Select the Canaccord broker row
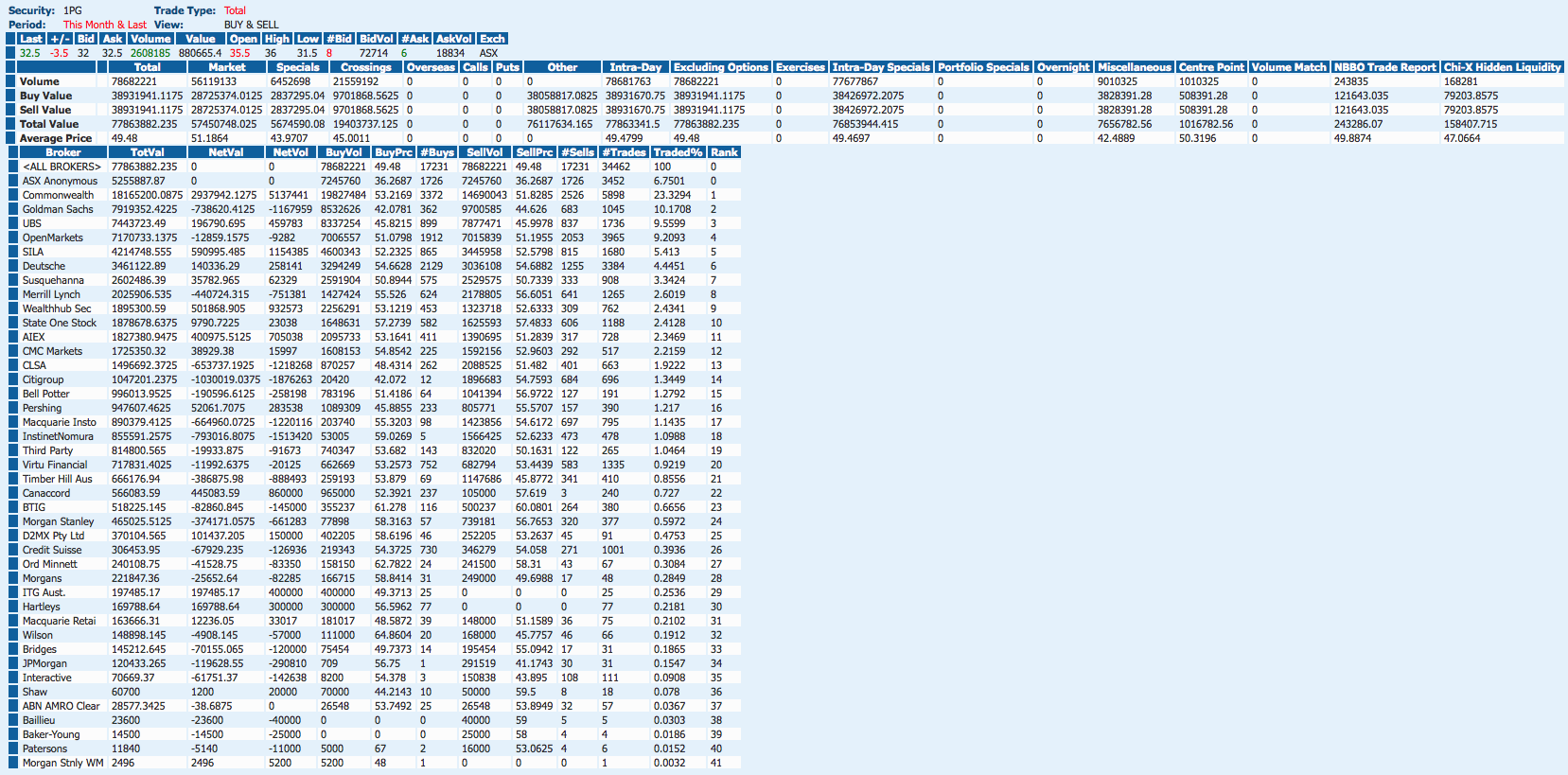1568x775 pixels. point(374,493)
